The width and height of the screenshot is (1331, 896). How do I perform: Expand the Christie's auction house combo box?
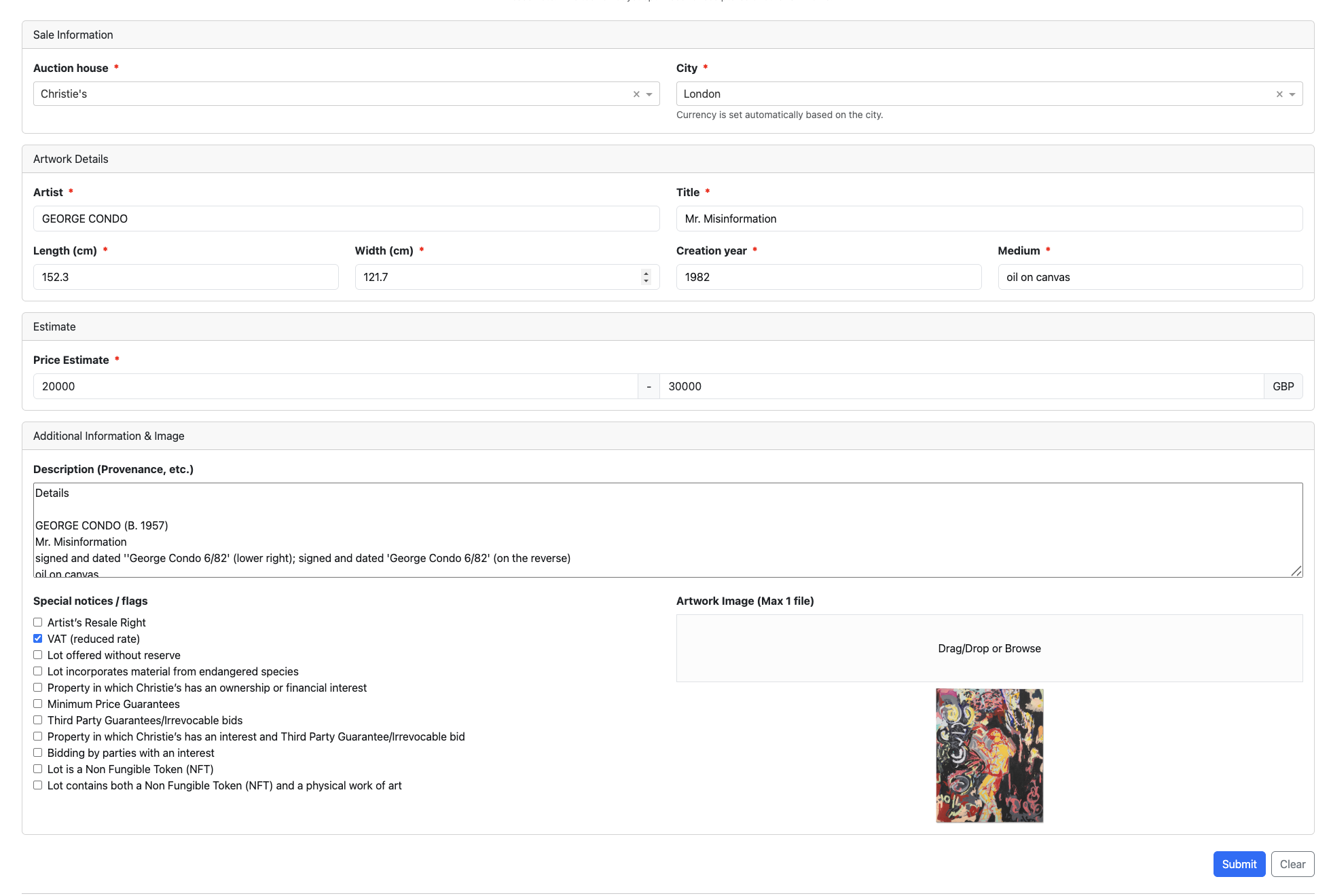pos(340,94)
